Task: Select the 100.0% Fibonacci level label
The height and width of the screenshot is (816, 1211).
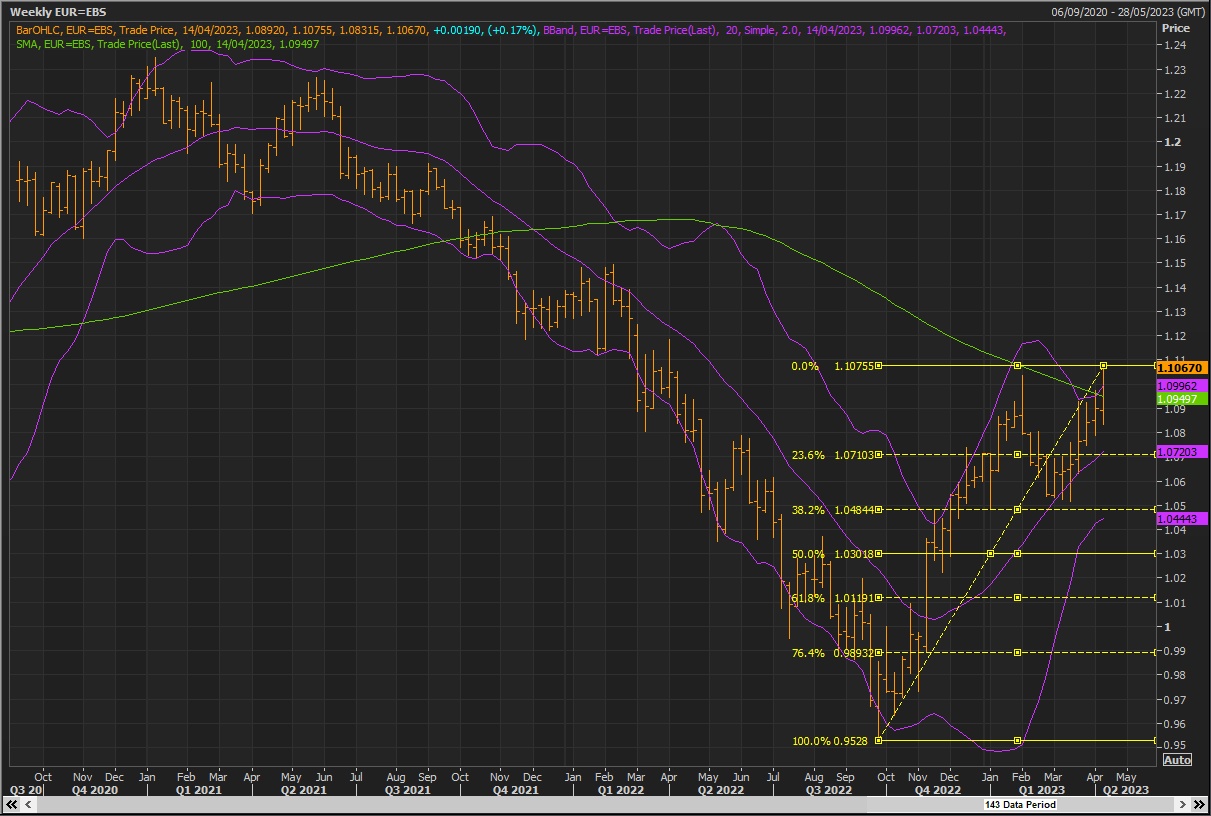Action: click(x=810, y=741)
